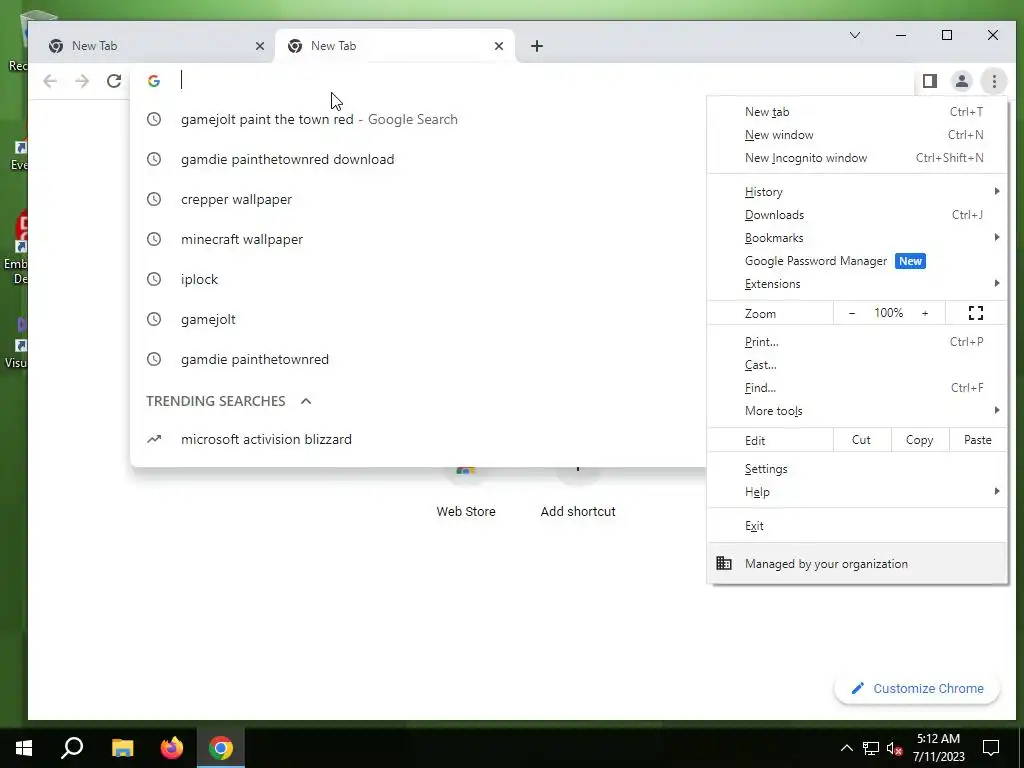Open the profile avatar icon
The height and width of the screenshot is (768, 1024).
(x=962, y=81)
